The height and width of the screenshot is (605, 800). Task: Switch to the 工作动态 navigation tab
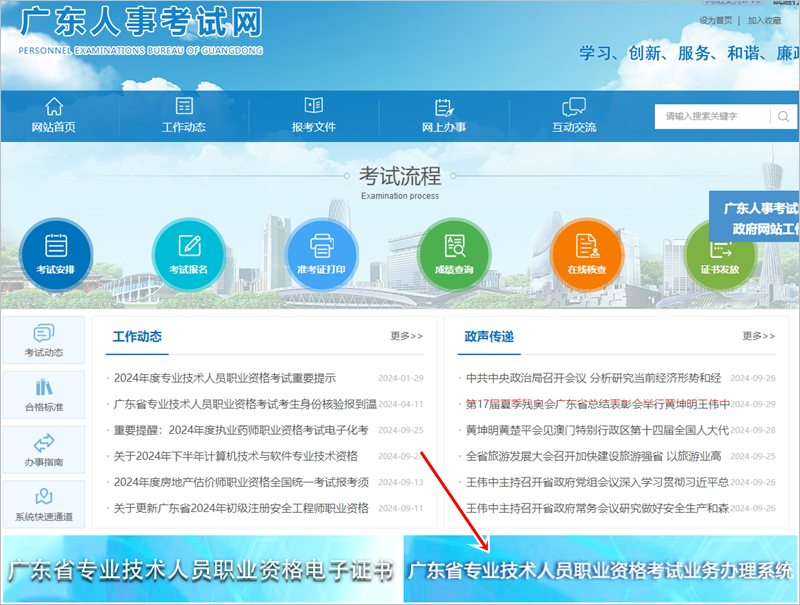coord(182,115)
